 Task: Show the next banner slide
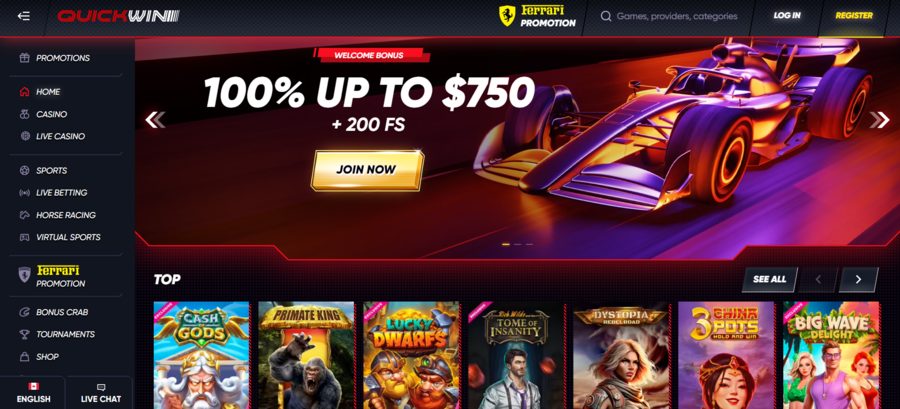[x=879, y=120]
